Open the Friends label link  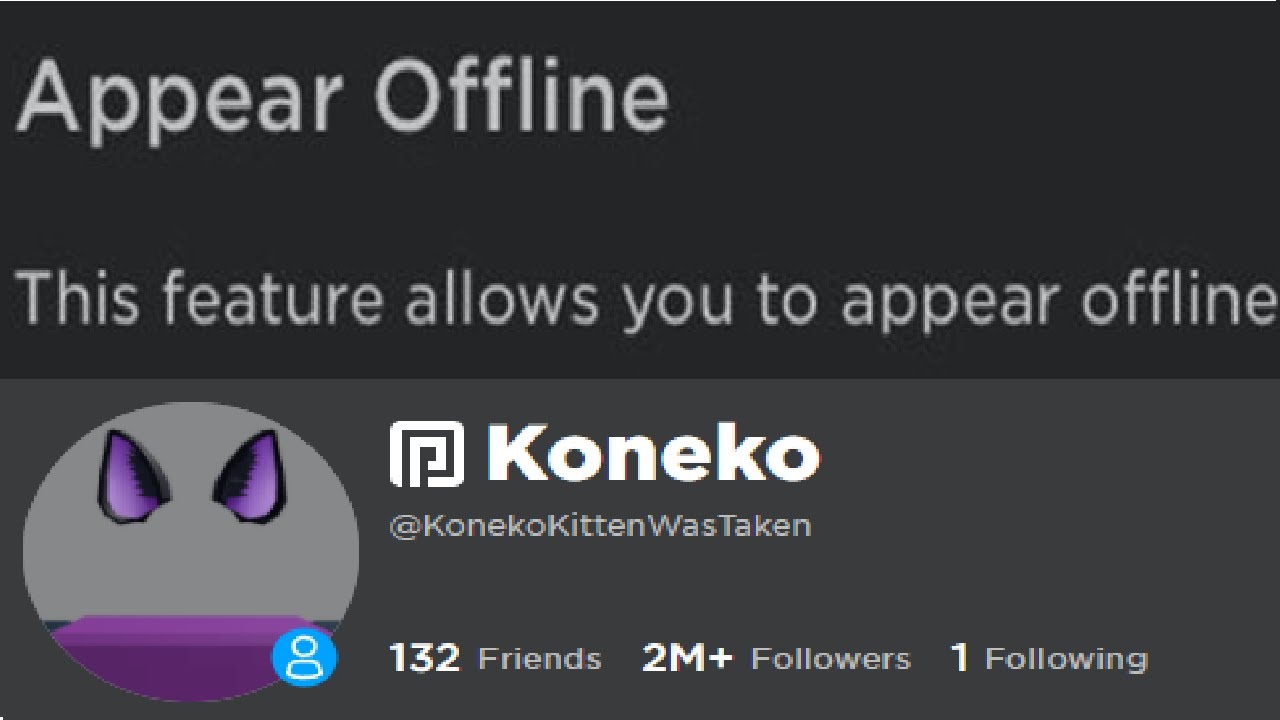coord(540,659)
